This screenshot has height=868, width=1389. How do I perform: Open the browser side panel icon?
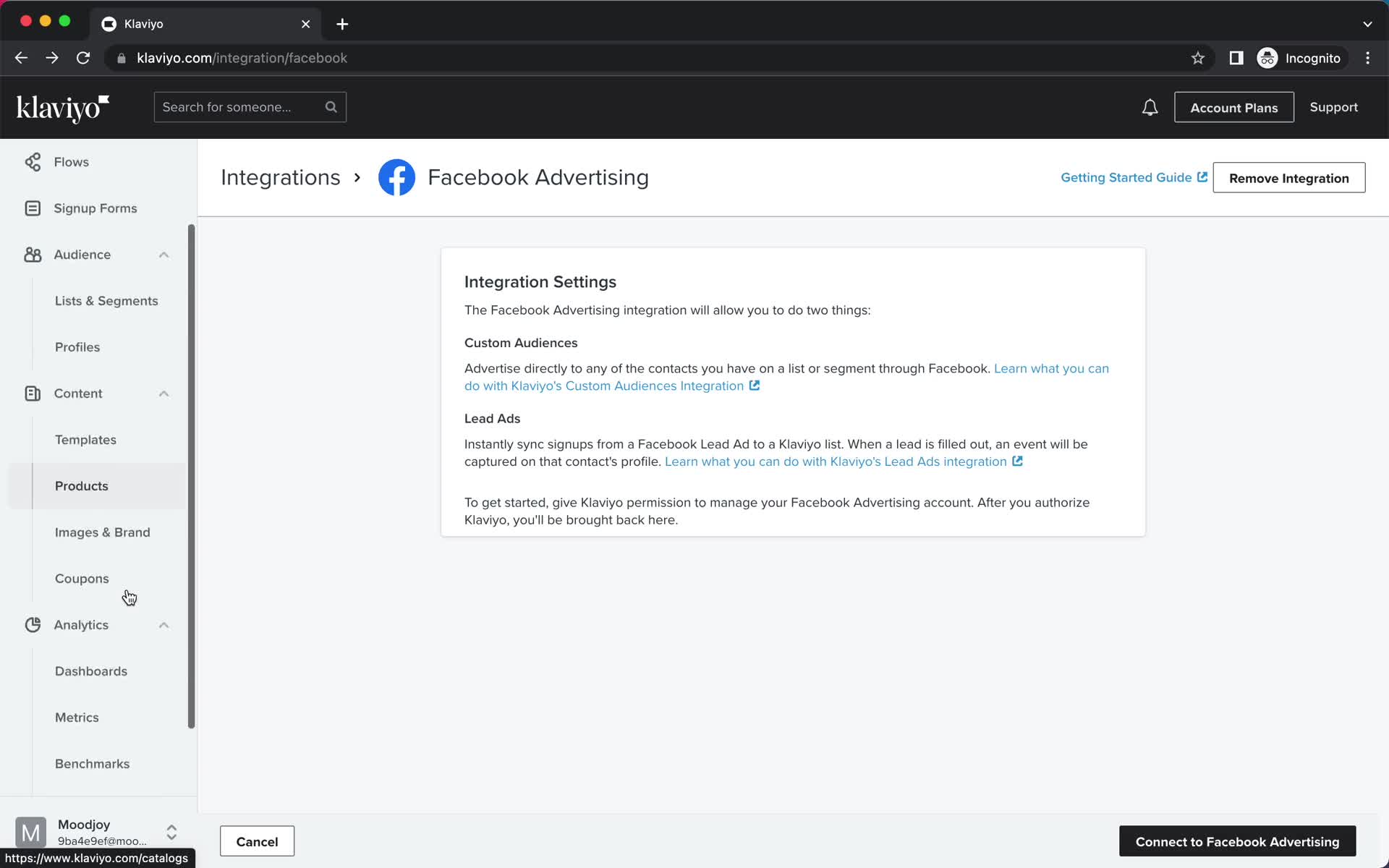click(1236, 58)
